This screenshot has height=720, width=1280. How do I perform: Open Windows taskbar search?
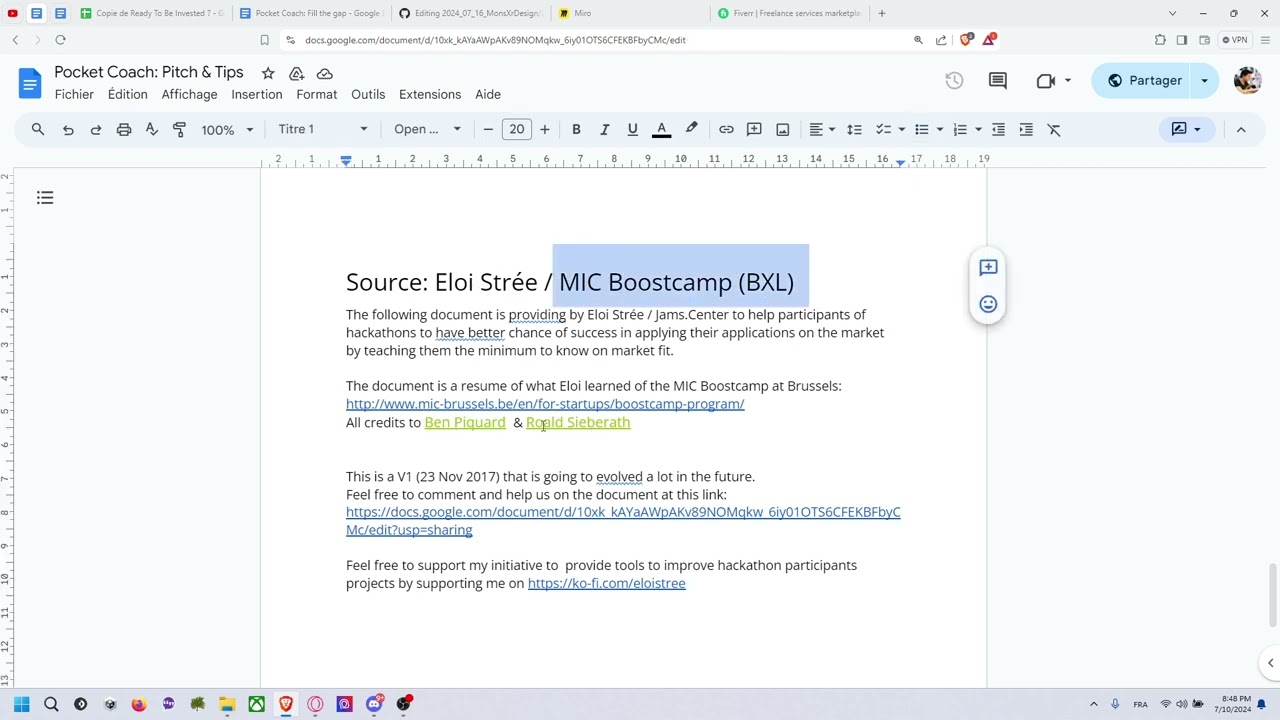point(51,704)
